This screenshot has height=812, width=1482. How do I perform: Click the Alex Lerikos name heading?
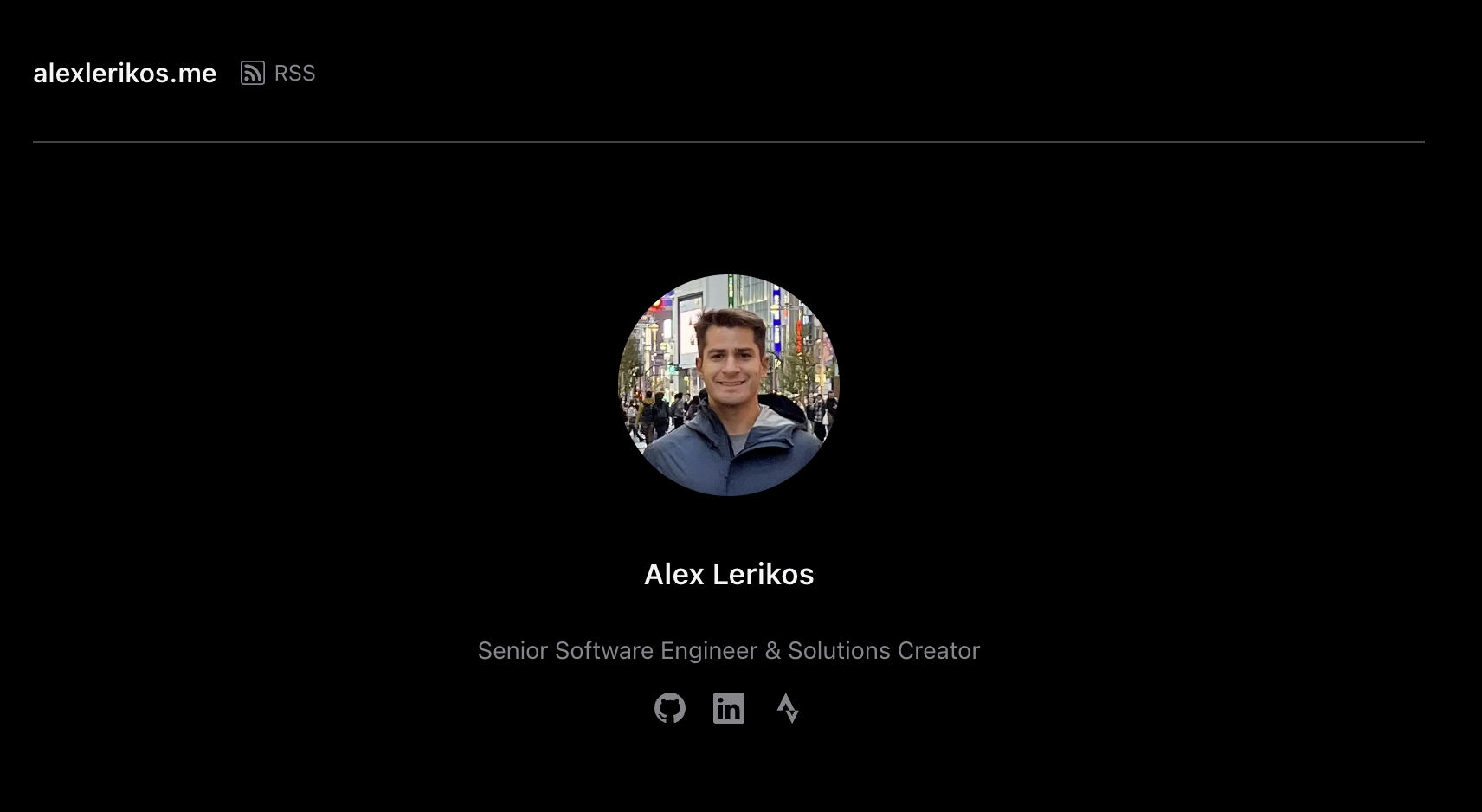pos(729,574)
